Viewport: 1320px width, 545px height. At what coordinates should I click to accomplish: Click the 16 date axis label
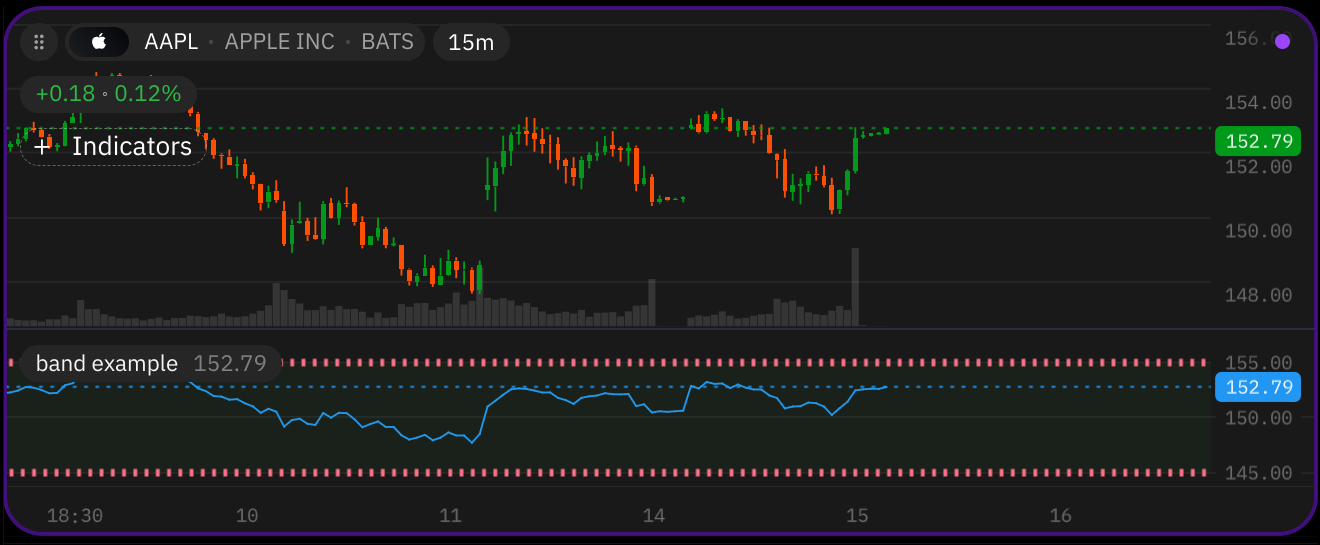tap(1061, 516)
